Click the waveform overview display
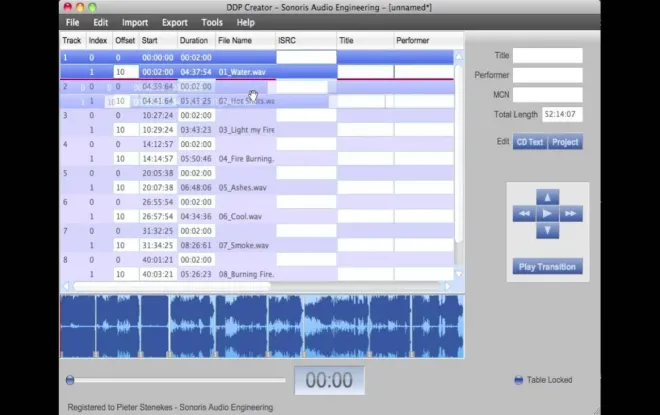 click(x=262, y=327)
